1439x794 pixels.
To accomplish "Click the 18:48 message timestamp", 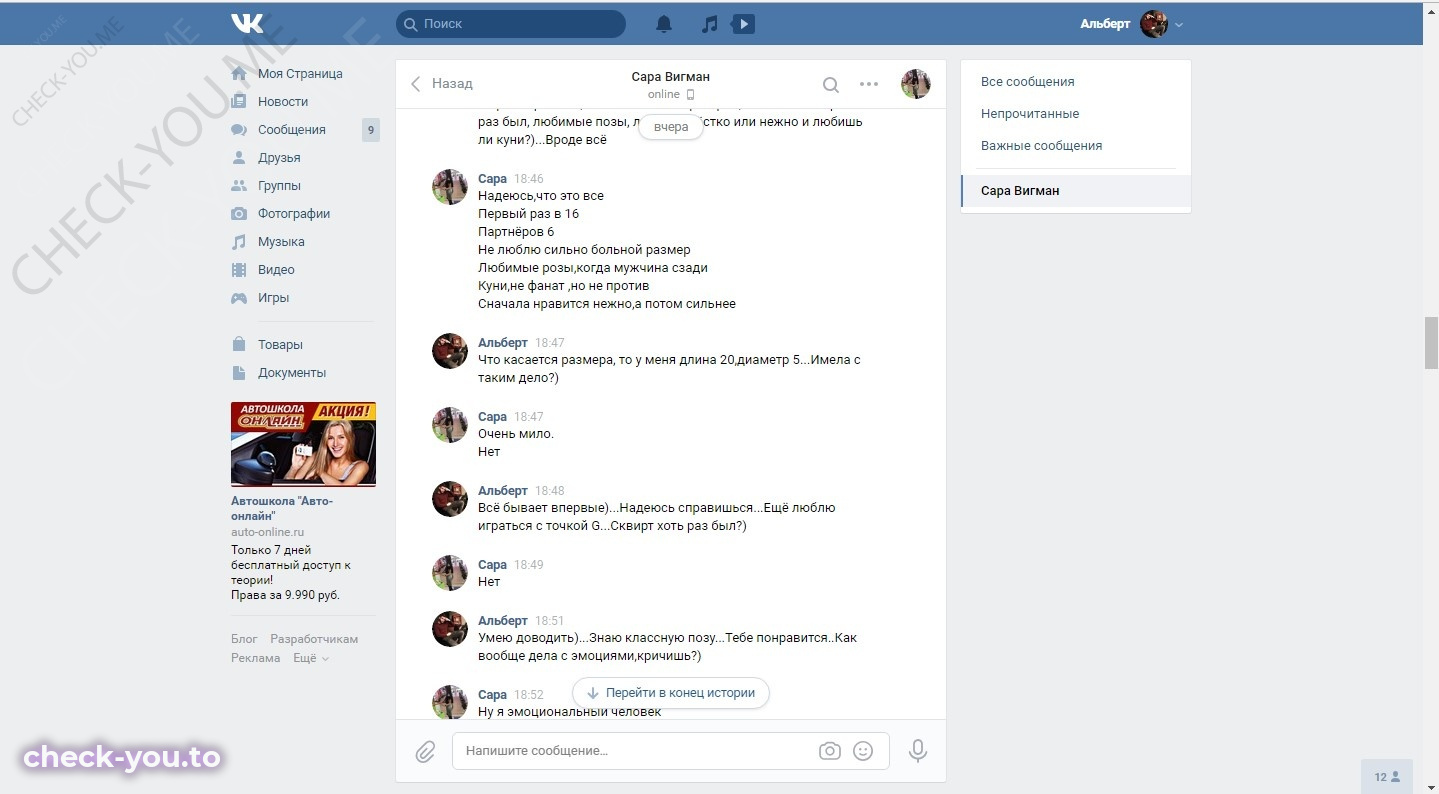I will [x=549, y=491].
